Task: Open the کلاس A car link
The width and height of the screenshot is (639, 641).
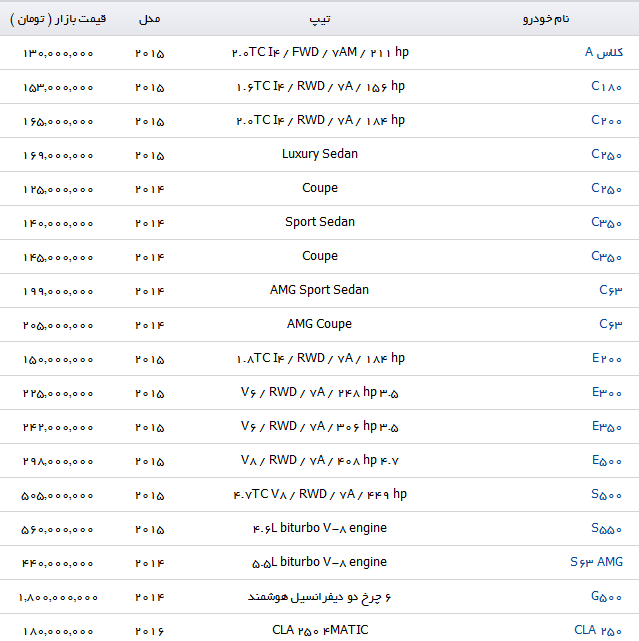Action: 604,52
